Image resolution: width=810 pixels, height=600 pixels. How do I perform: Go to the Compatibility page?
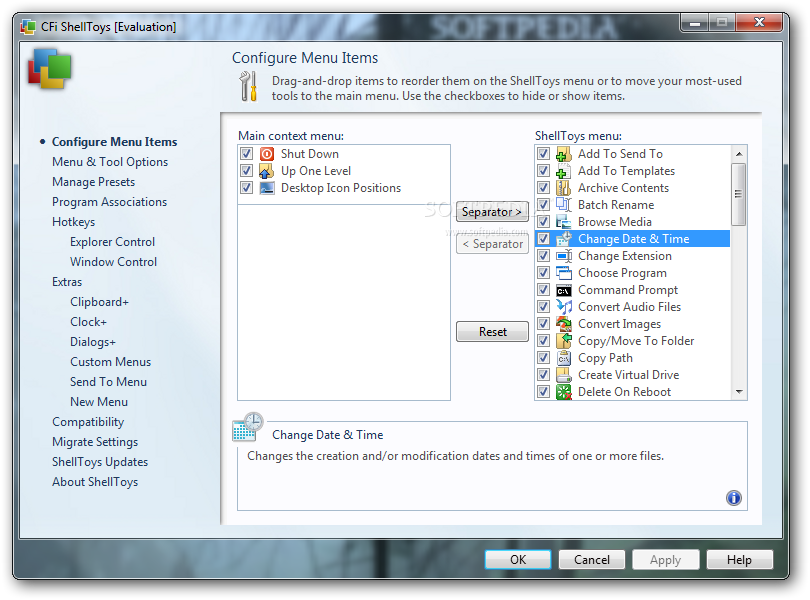tap(88, 422)
